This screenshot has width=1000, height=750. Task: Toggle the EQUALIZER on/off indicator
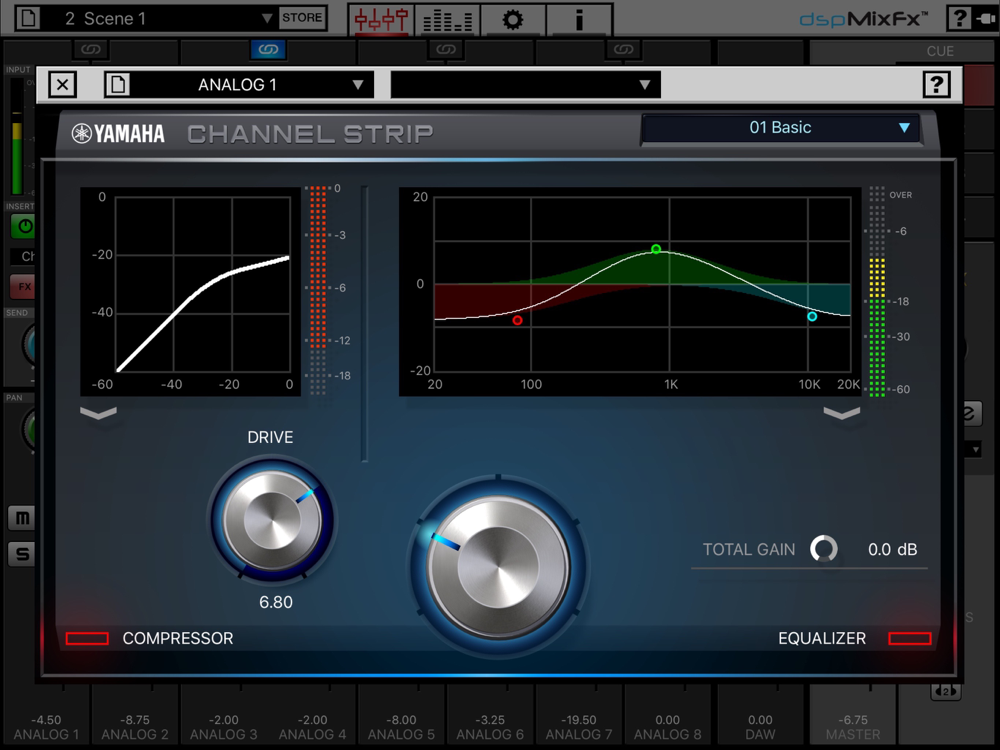910,638
